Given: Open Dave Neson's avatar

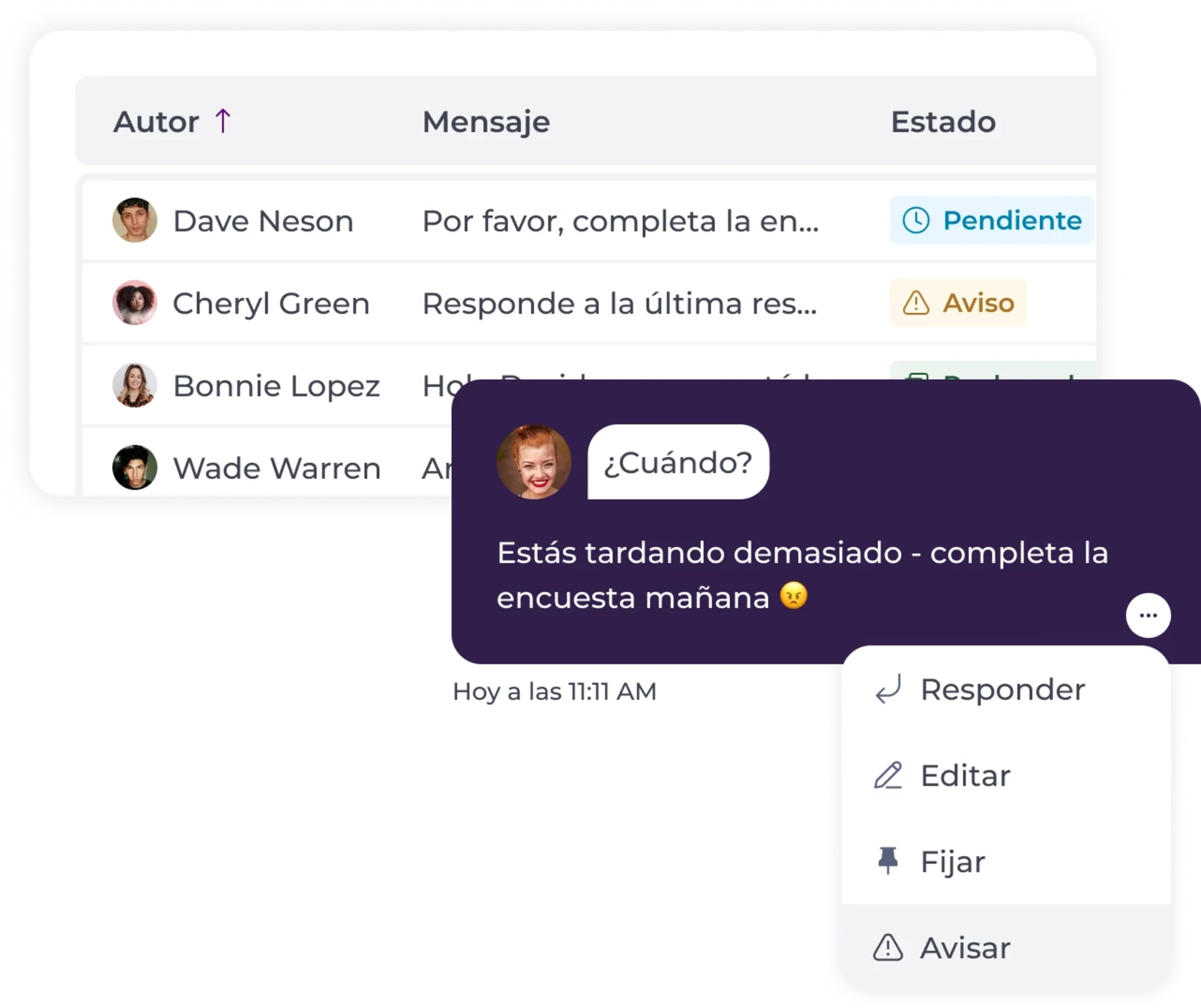Looking at the screenshot, I should point(134,220).
